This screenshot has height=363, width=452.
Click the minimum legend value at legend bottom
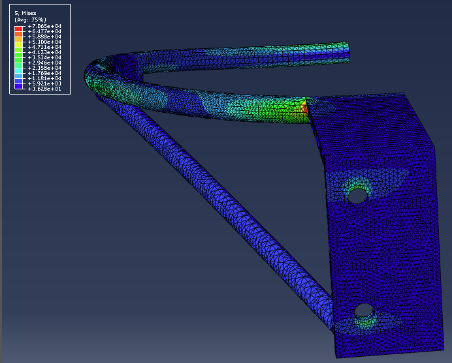pyautogui.click(x=44, y=89)
